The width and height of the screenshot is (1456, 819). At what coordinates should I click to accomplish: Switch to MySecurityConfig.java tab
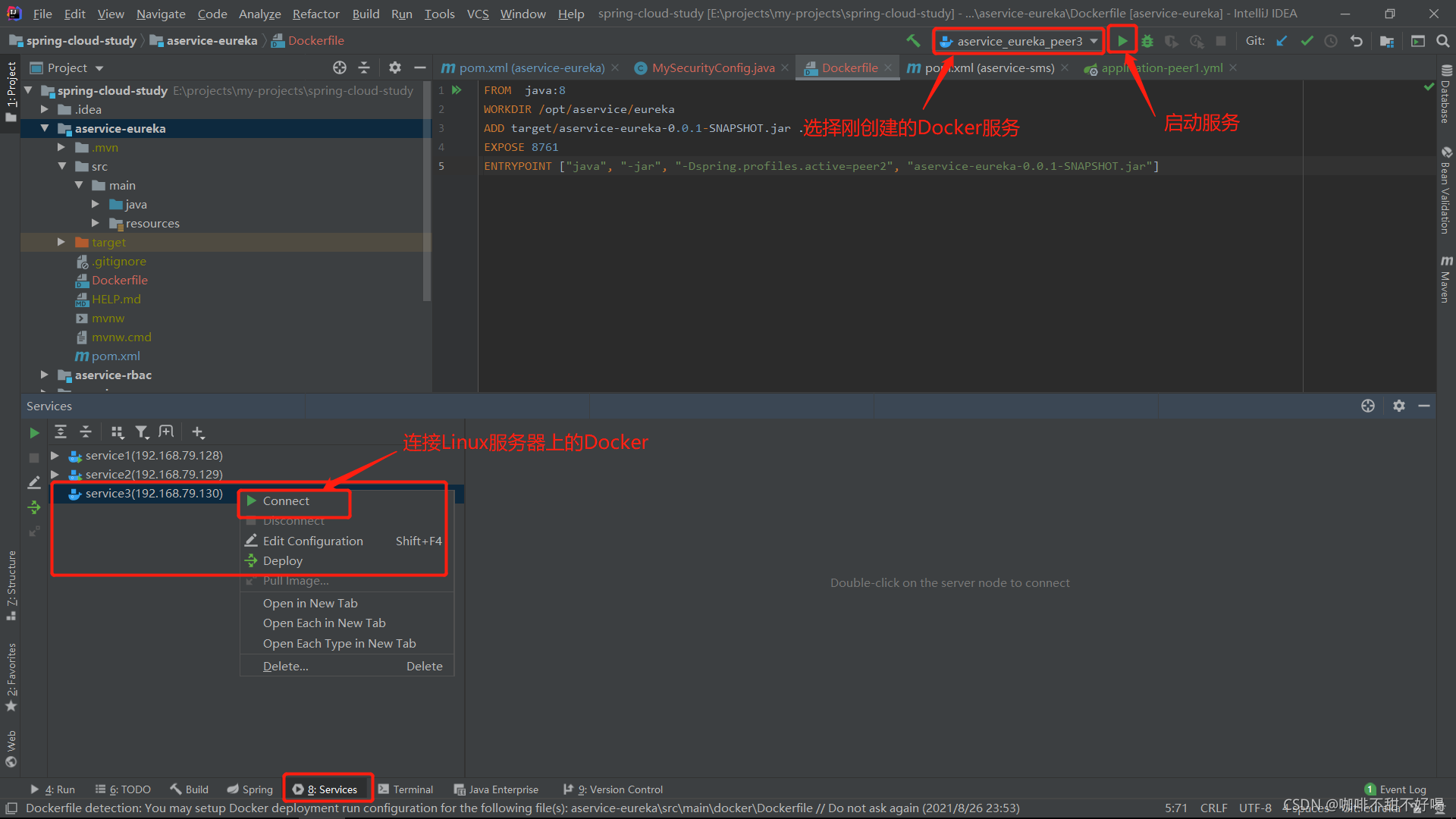point(712,67)
